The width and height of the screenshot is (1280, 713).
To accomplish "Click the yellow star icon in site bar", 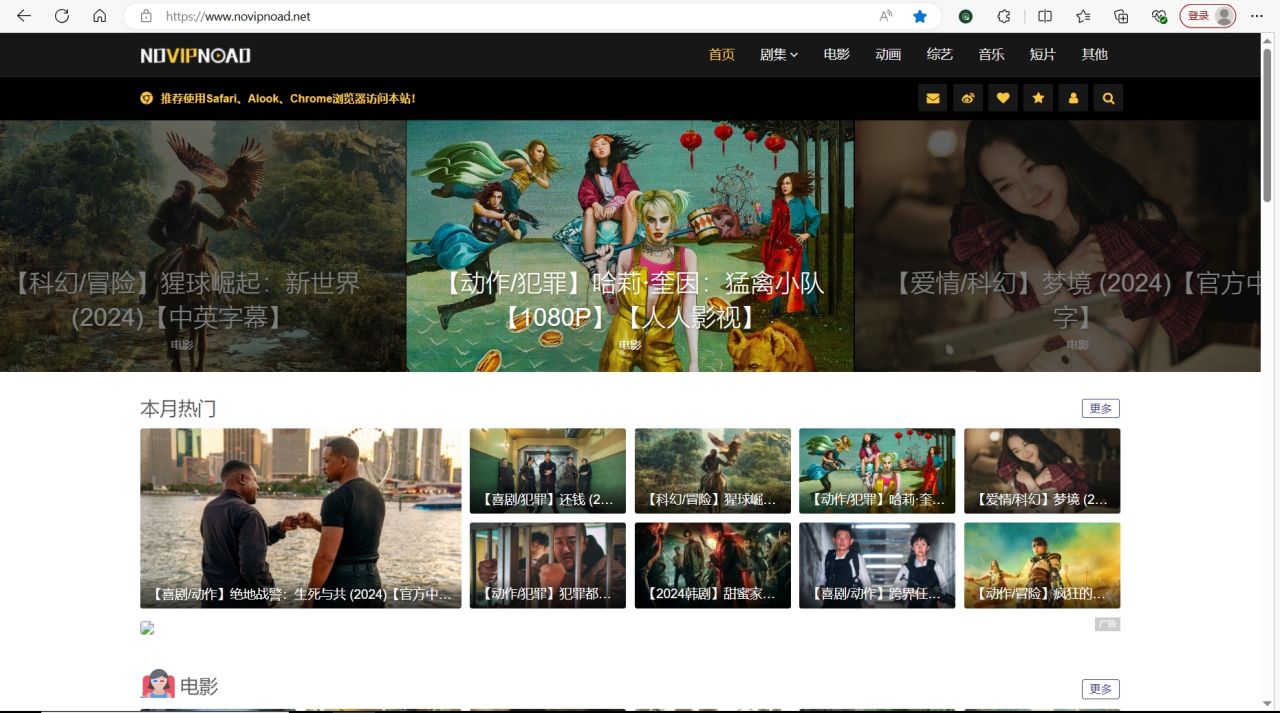I will [1038, 98].
